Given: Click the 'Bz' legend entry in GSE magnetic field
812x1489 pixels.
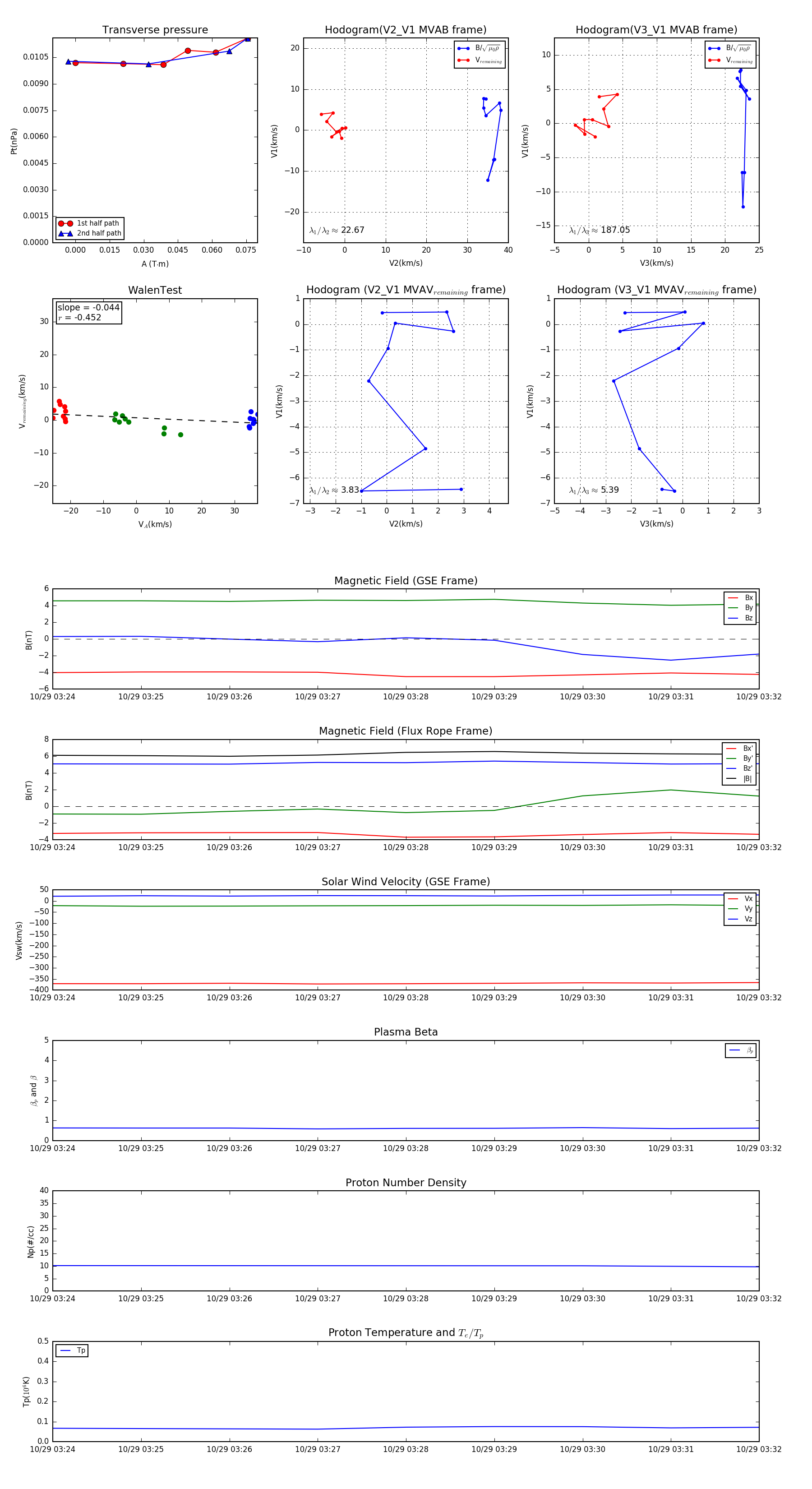Looking at the screenshot, I should pos(740,619).
